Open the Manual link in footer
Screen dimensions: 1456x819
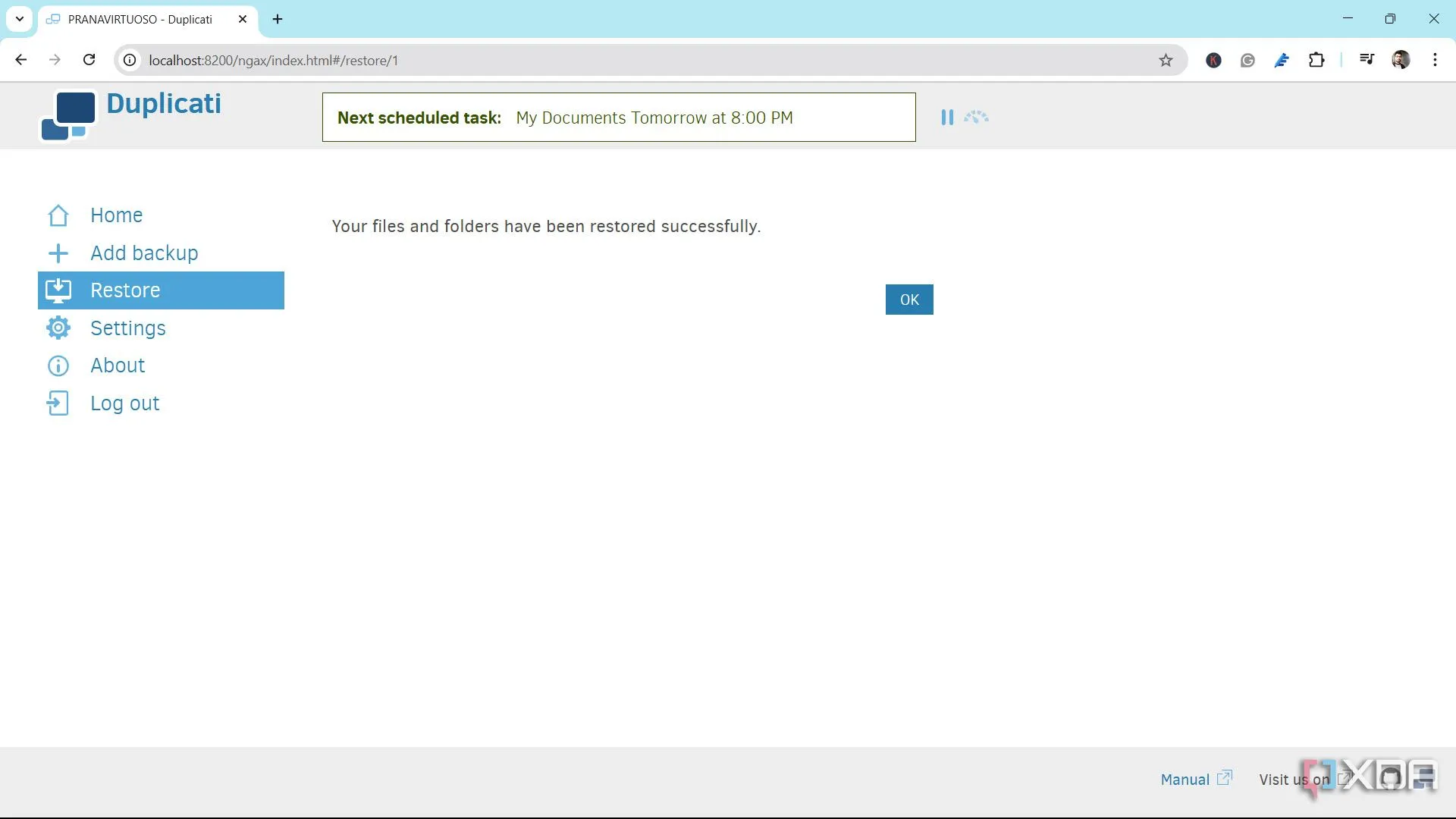pos(1185,780)
